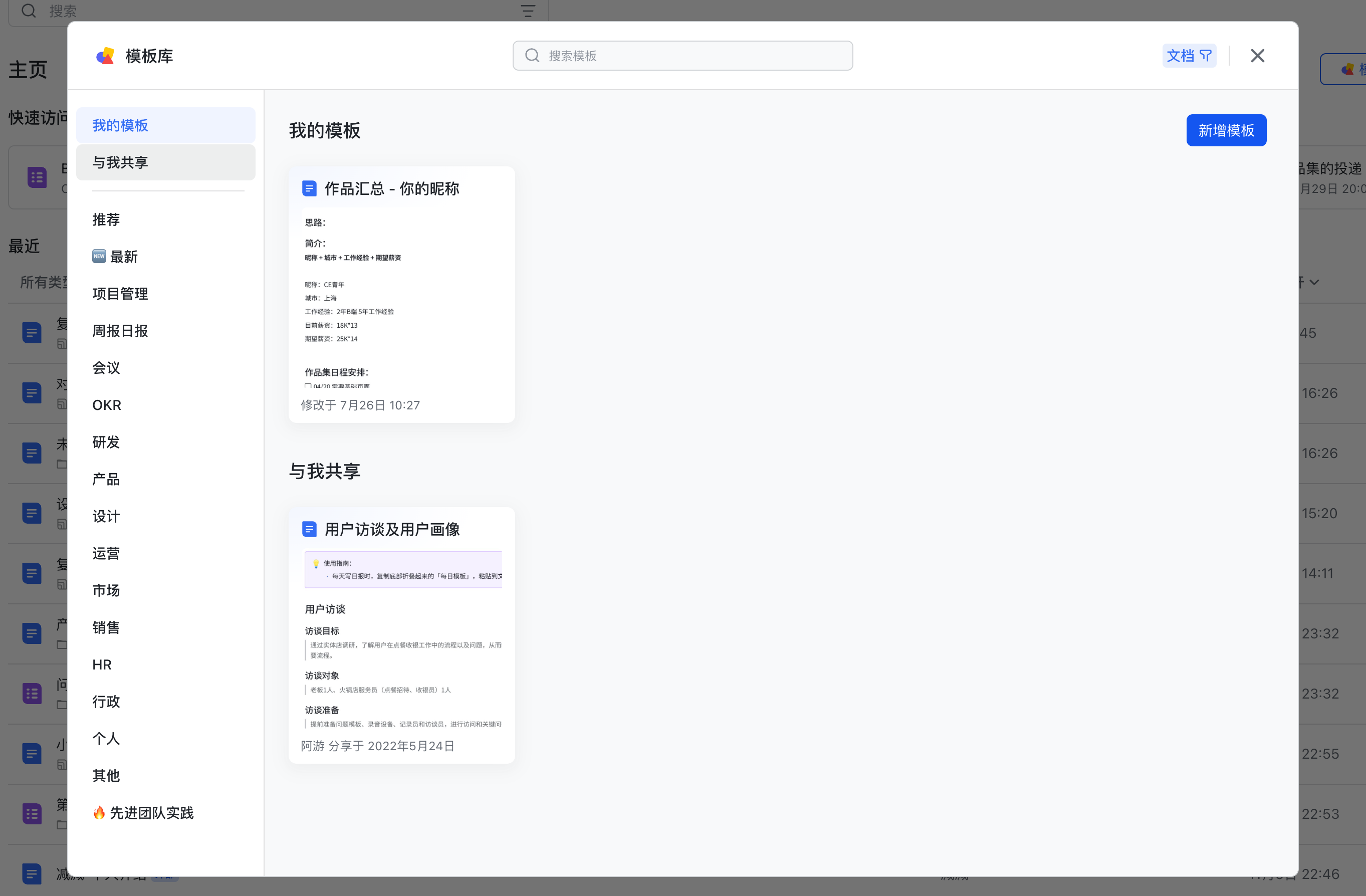Open the 推荐 category
The width and height of the screenshot is (1366, 896).
[165, 220]
